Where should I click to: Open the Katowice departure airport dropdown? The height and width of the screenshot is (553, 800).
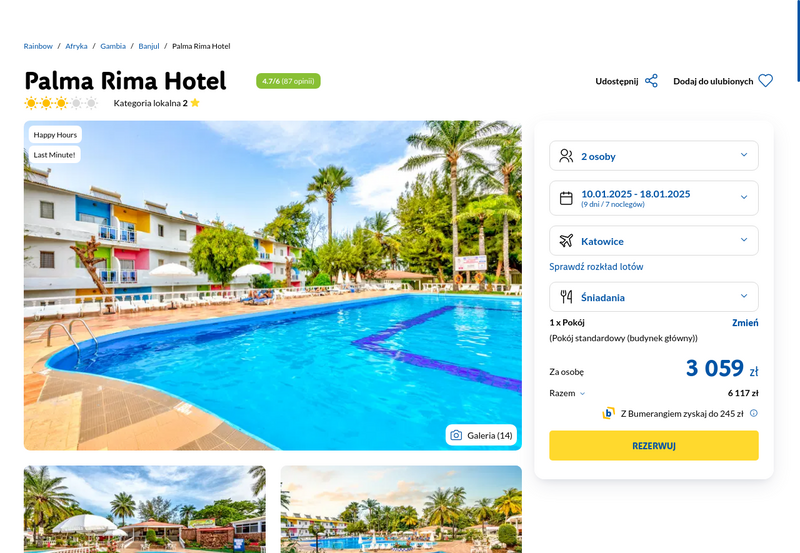(654, 241)
